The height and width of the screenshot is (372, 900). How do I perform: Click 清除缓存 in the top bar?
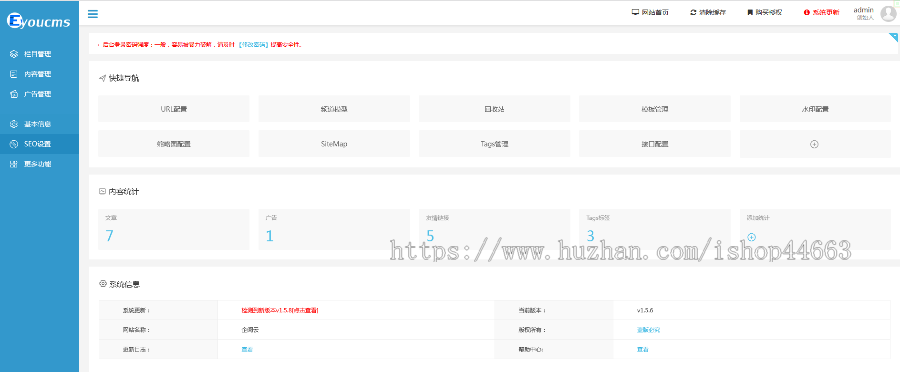712,12
